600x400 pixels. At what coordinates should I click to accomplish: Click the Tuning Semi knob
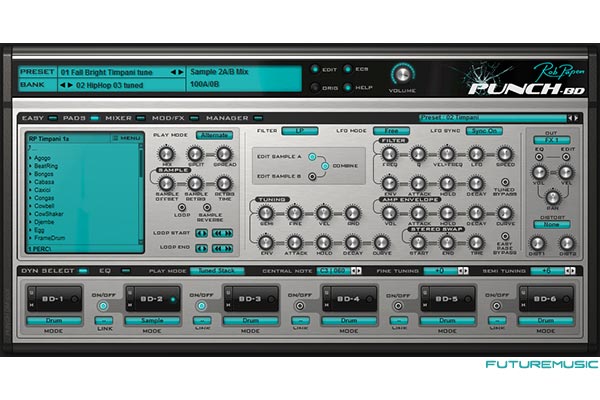coord(266,213)
